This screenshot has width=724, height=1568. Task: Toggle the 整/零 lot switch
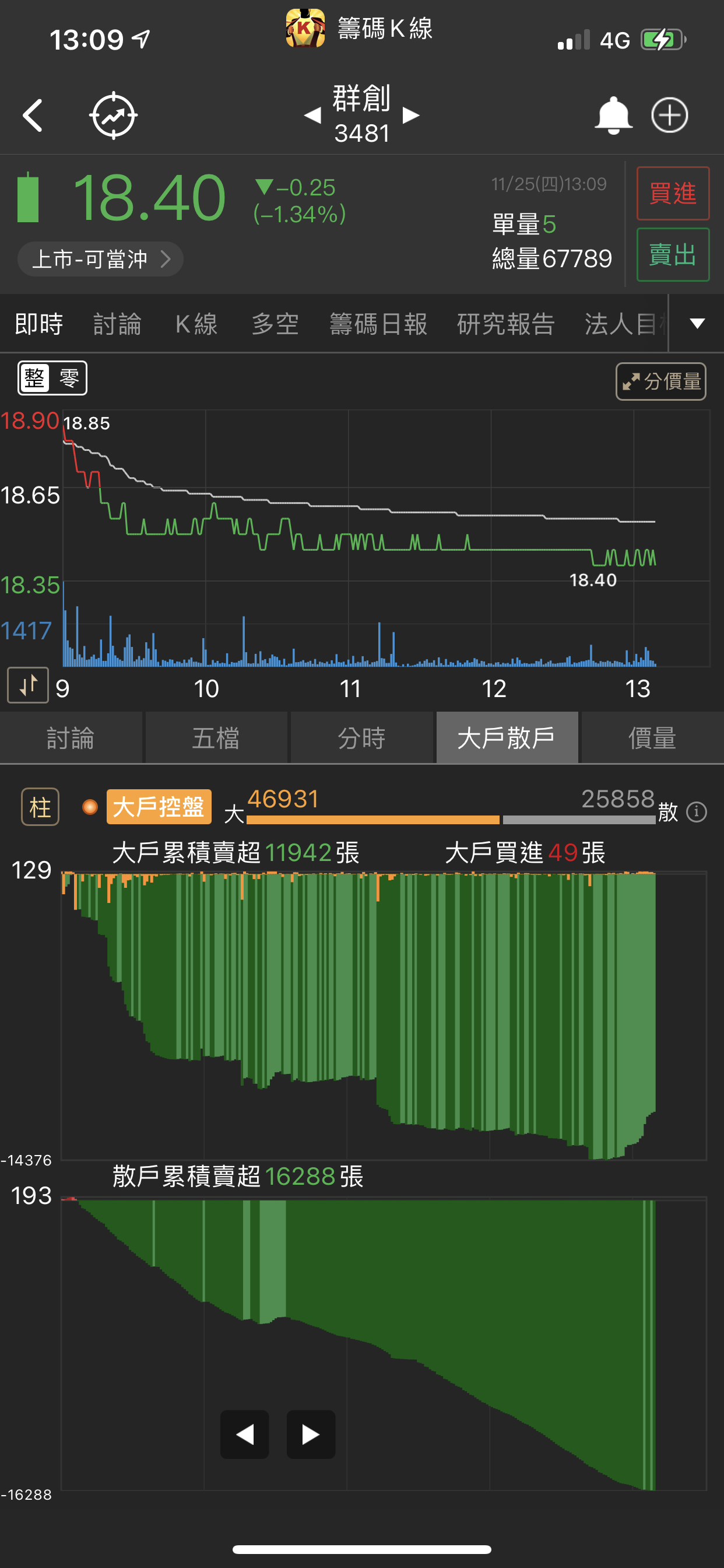(52, 378)
